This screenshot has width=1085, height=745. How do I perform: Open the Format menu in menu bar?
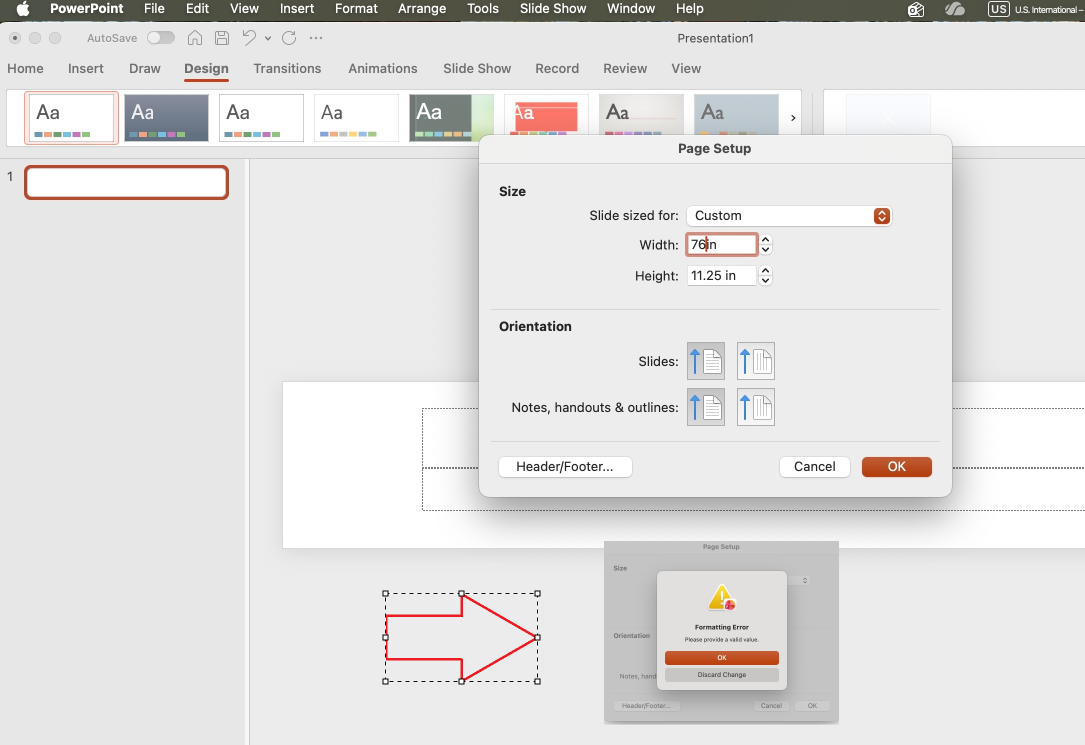[x=356, y=9]
